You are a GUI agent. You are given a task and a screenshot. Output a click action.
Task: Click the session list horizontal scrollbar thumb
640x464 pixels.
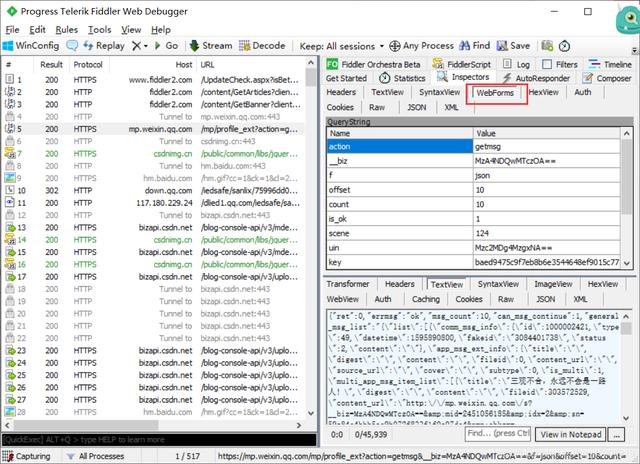86,425
